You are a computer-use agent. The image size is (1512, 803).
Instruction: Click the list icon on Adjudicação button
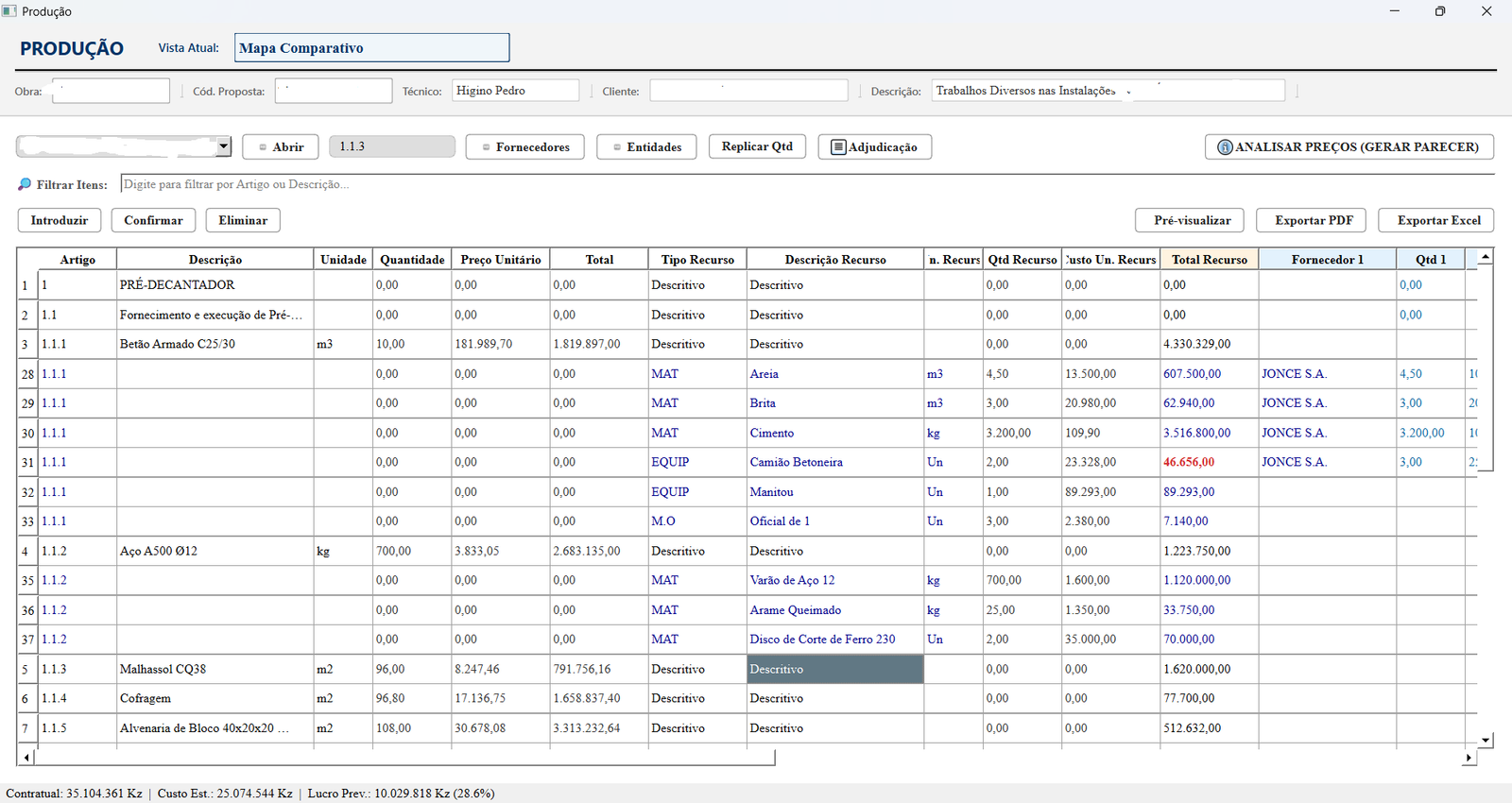tap(838, 147)
